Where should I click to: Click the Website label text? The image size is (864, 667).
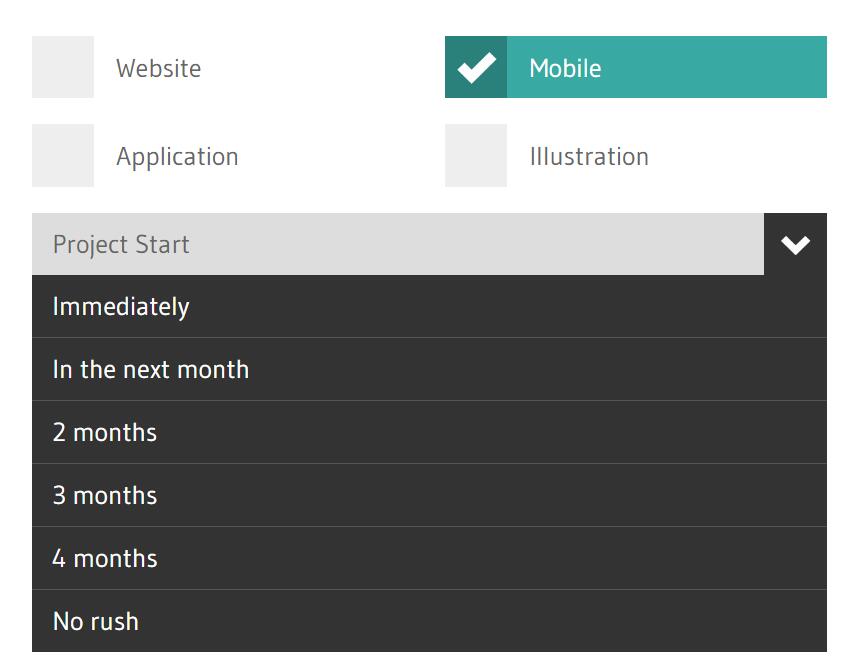coord(159,68)
